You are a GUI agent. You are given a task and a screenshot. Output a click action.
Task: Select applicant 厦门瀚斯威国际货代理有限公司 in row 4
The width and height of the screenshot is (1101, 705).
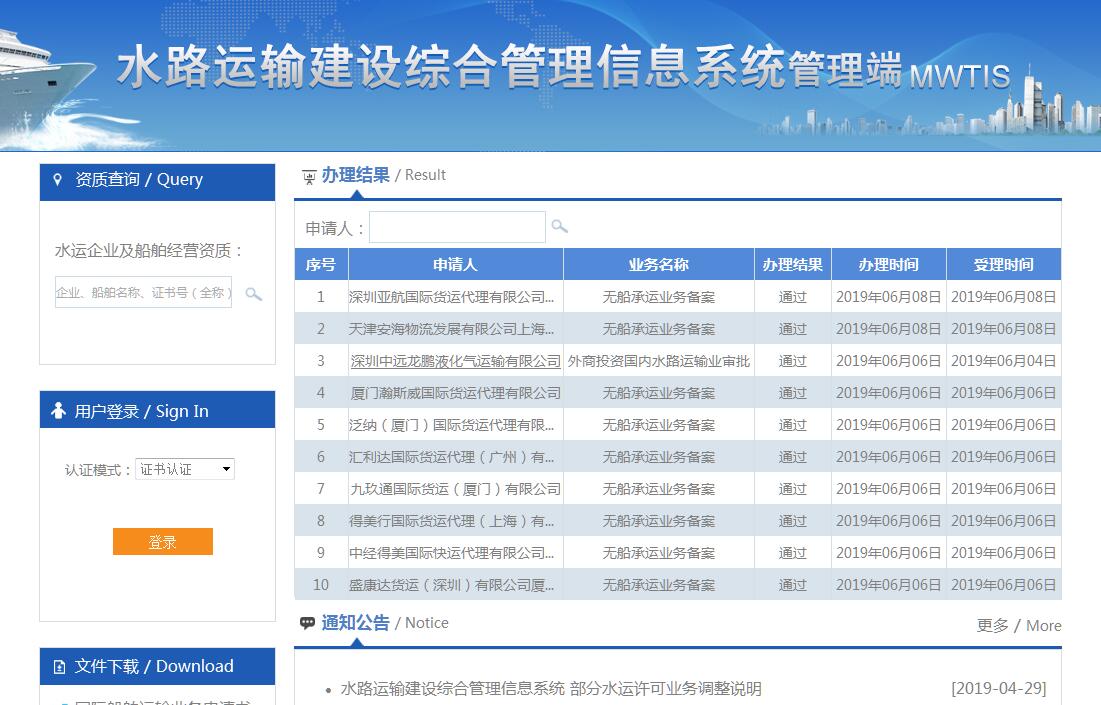click(x=455, y=393)
